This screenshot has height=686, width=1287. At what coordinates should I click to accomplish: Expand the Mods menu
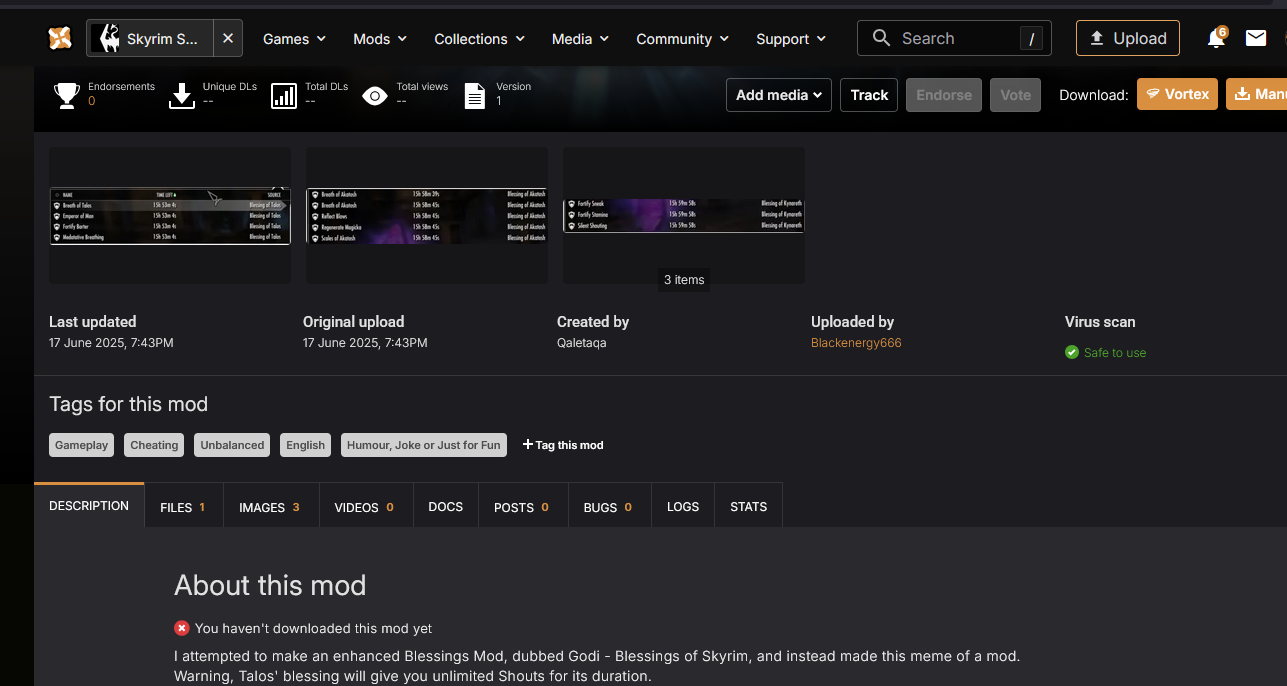pos(380,39)
